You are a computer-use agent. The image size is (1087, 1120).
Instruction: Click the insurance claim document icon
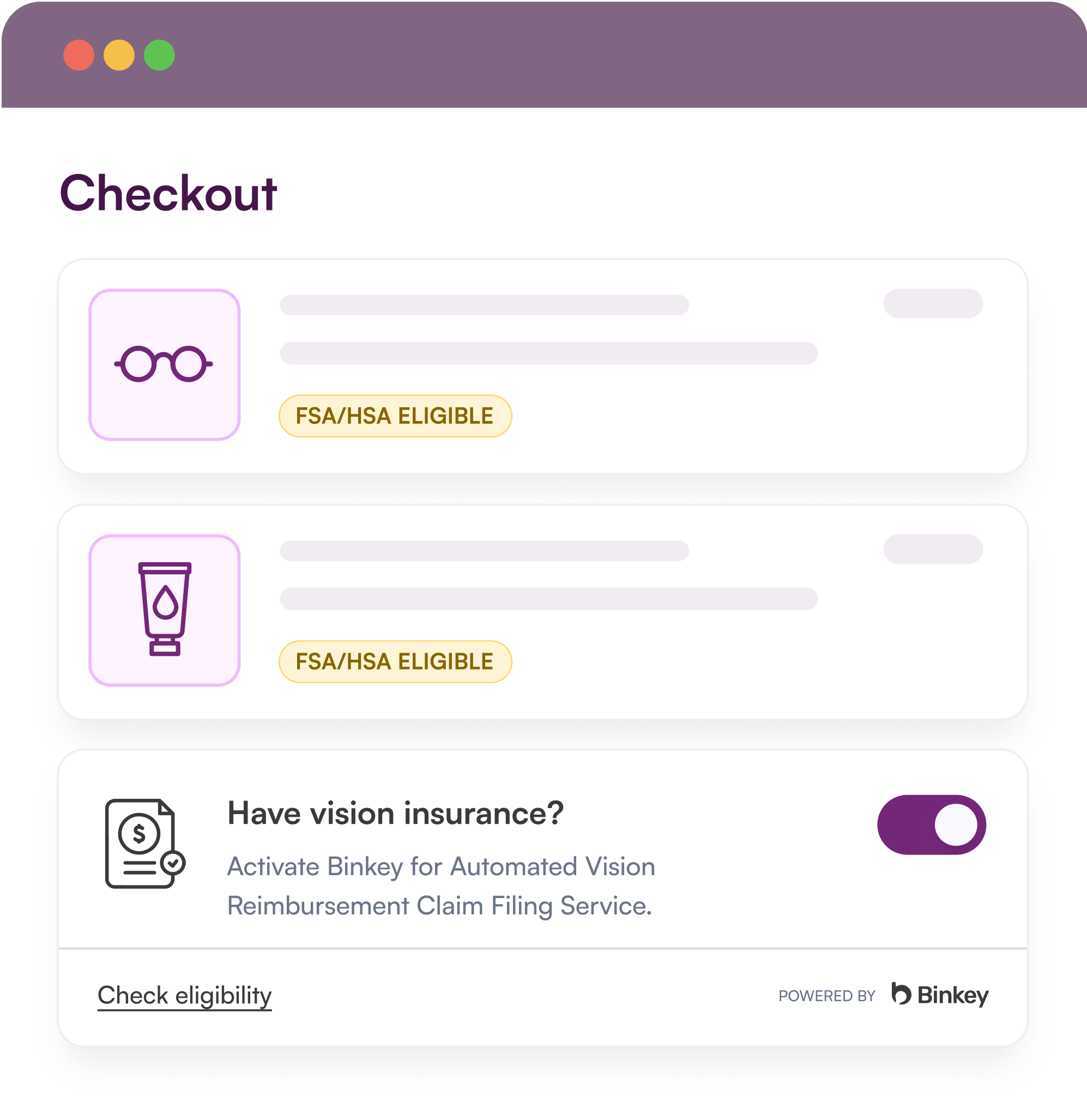tap(145, 843)
